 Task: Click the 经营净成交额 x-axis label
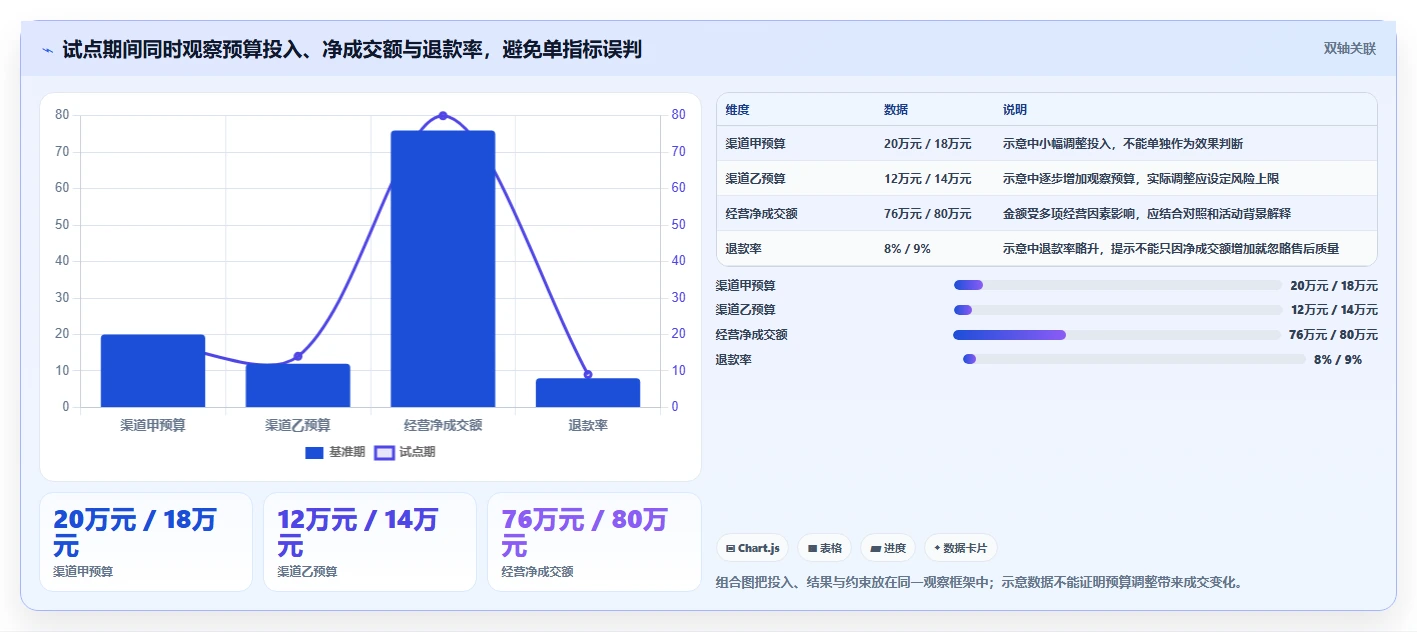click(x=443, y=425)
